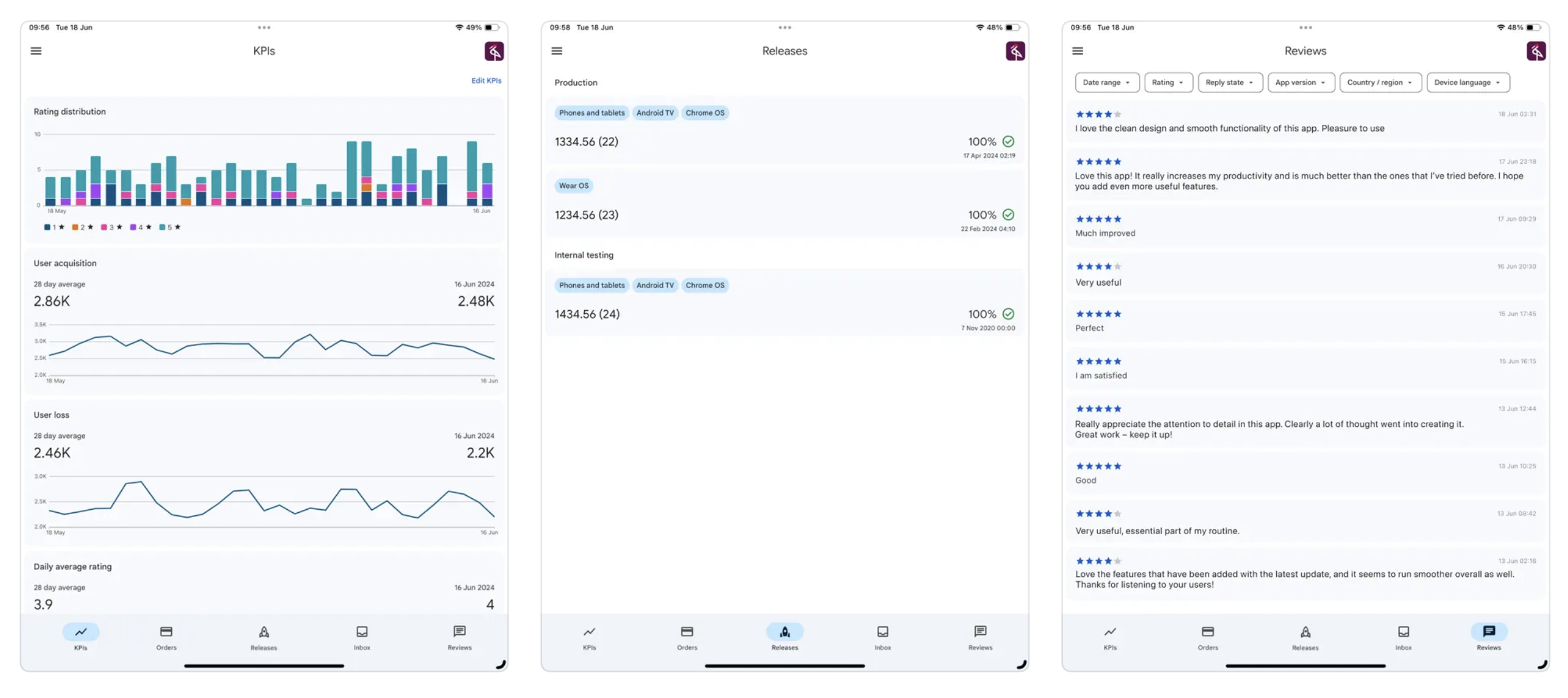Screen dimensions: 1568x698
Task: Open hamburger menu on Releases screen
Action: coord(557,51)
